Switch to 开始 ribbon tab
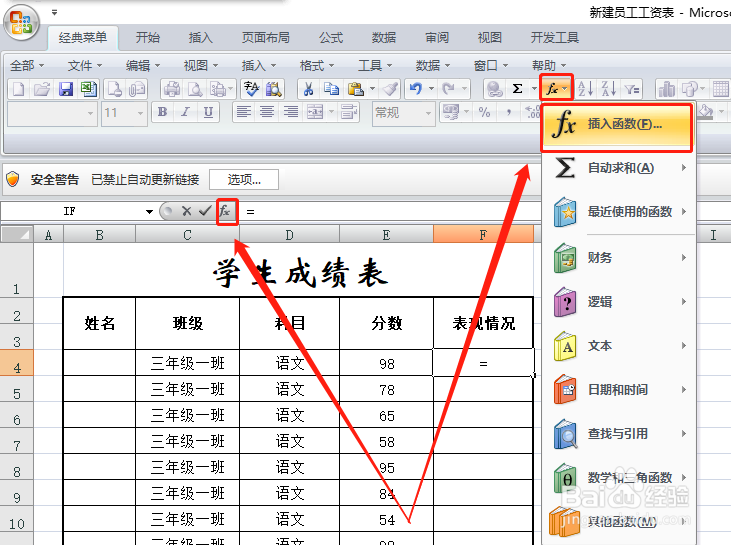The height and width of the screenshot is (545, 731). pos(148,38)
